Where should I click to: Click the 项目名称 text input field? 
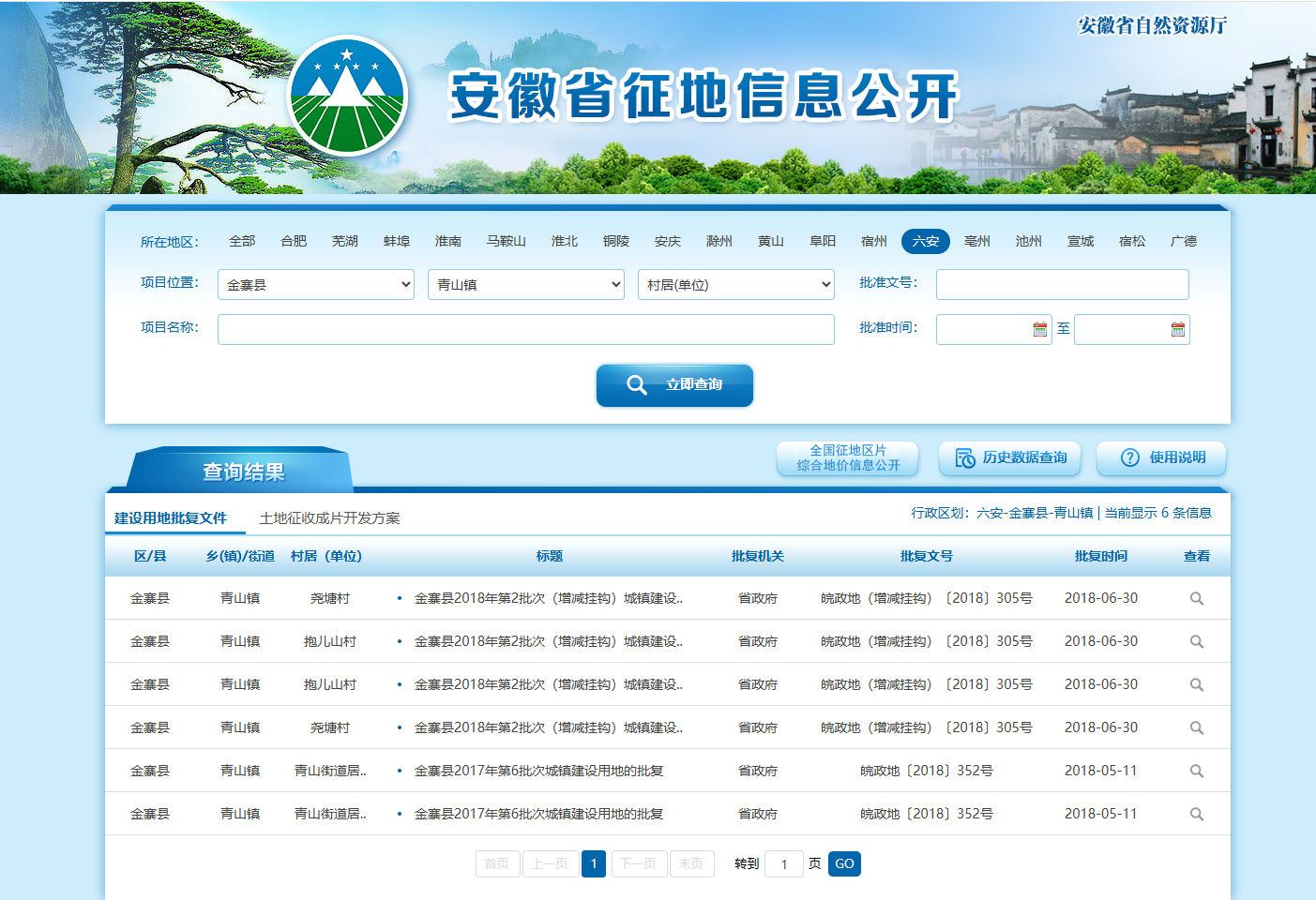point(525,329)
